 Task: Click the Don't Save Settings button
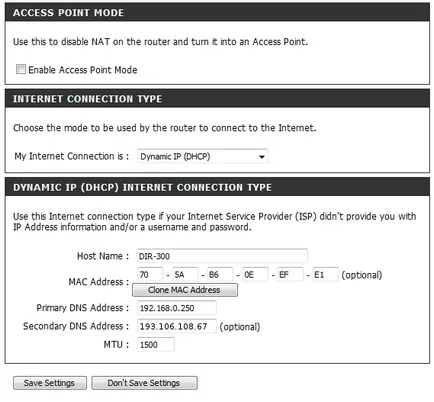(144, 383)
